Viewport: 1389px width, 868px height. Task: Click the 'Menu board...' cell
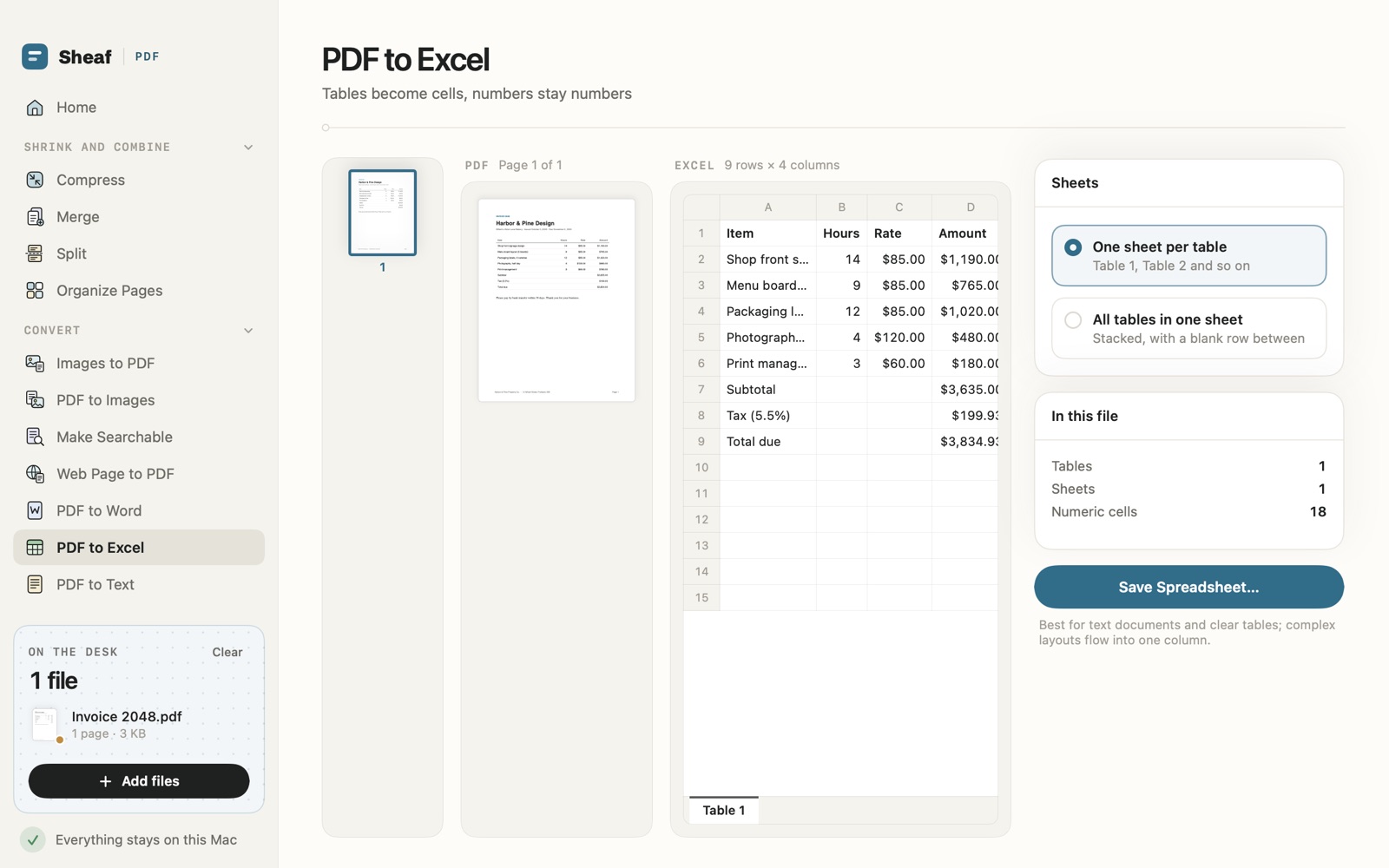pyautogui.click(x=767, y=286)
